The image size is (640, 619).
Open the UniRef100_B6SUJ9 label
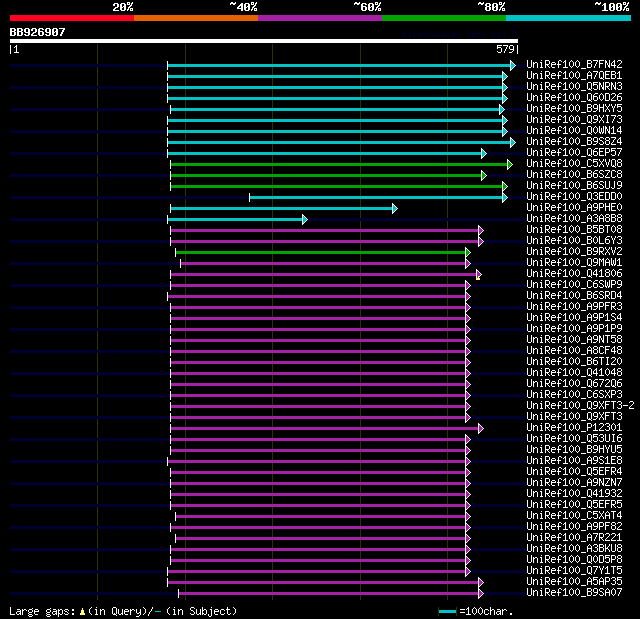coord(574,186)
